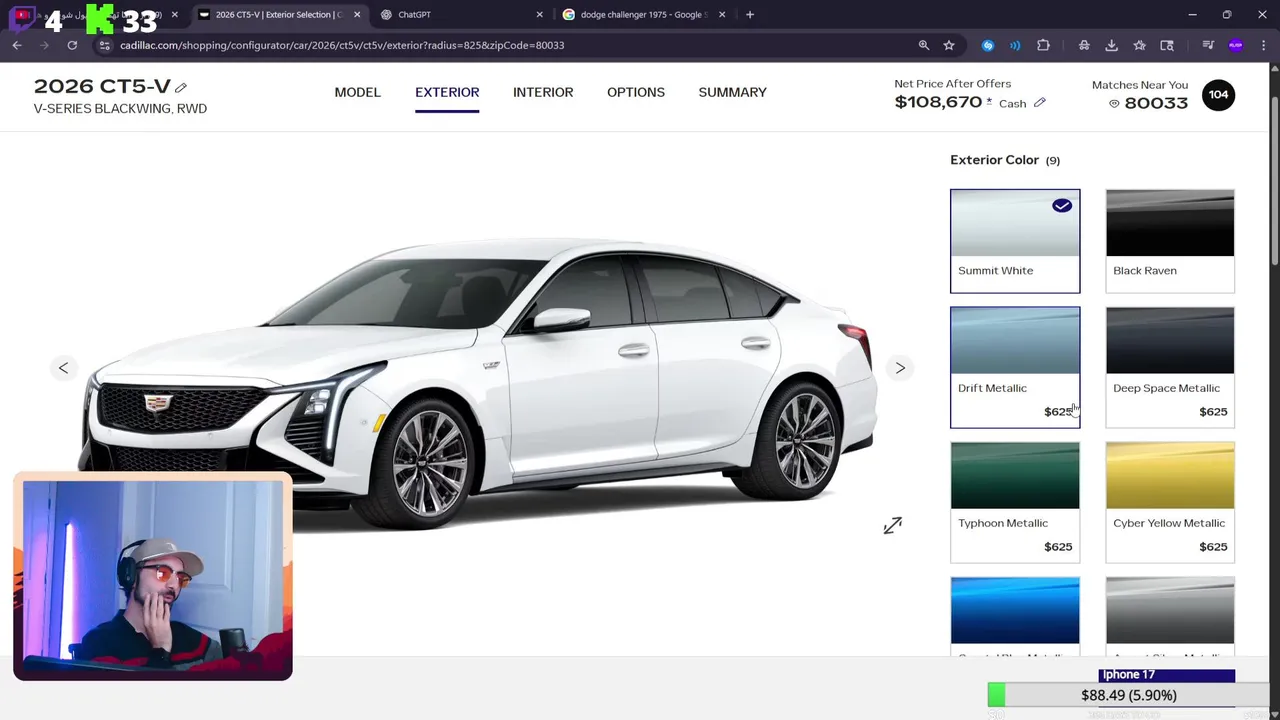This screenshot has height=720, width=1280.
Task: Pick Cyber Yellow Metallic color
Action: pos(1170,502)
